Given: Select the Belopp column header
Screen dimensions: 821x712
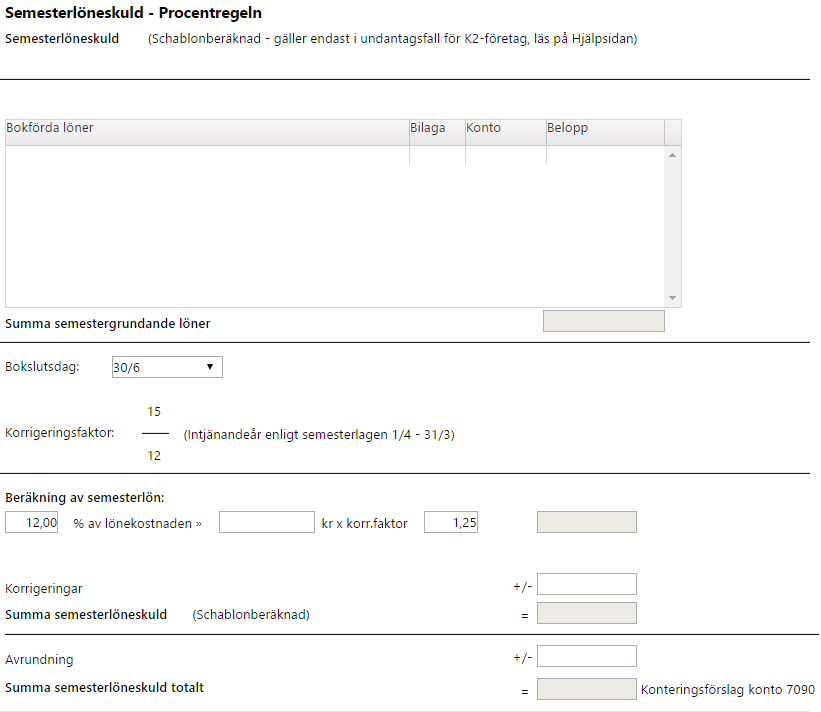Looking at the screenshot, I should pyautogui.click(x=605, y=132).
